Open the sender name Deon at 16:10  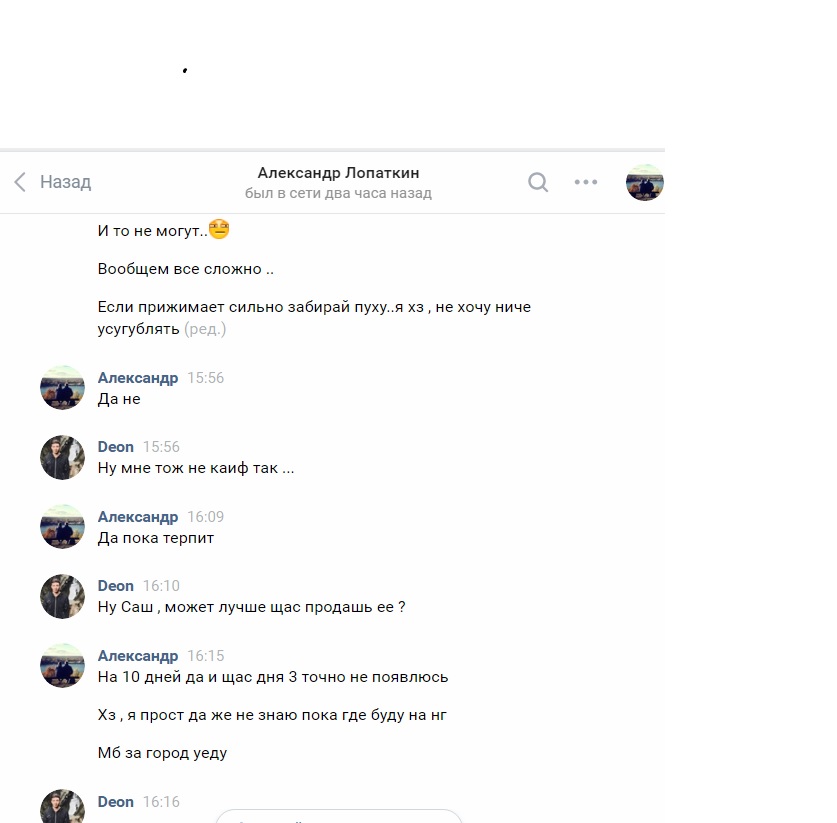pyautogui.click(x=115, y=586)
